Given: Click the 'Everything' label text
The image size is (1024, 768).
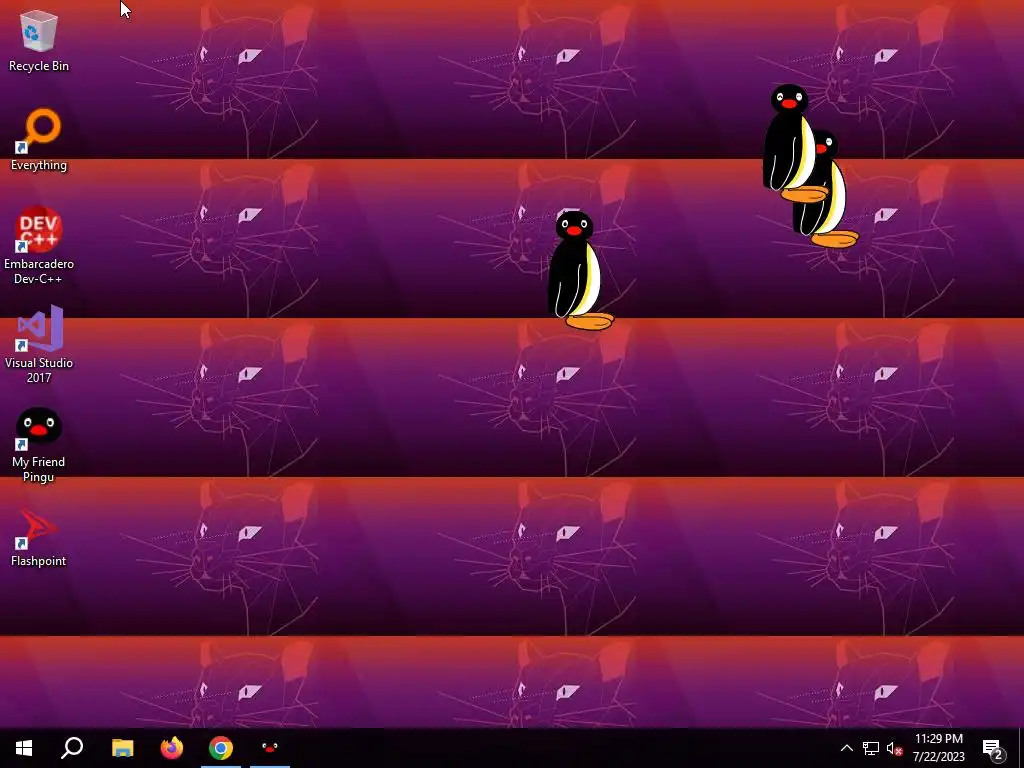Looking at the screenshot, I should click(x=39, y=165).
